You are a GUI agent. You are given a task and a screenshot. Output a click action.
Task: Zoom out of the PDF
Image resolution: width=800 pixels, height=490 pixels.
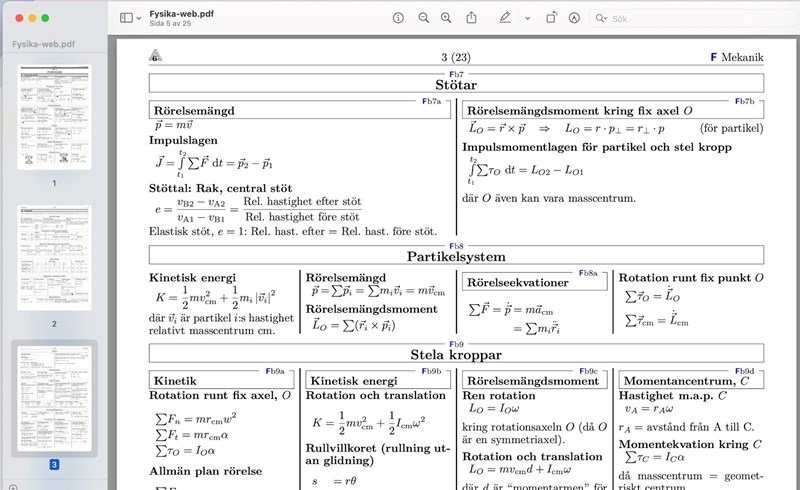point(423,18)
